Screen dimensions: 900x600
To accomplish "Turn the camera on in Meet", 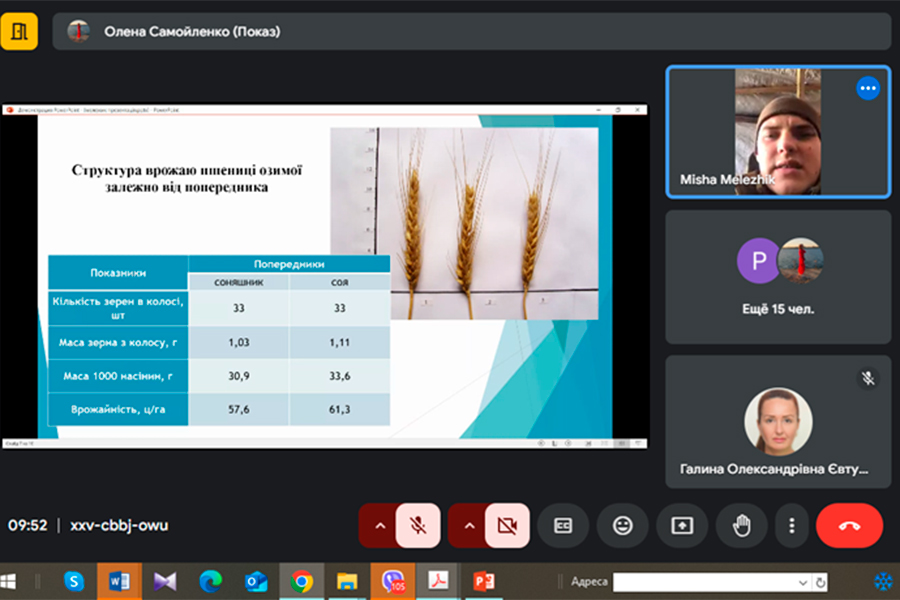I will [x=507, y=525].
